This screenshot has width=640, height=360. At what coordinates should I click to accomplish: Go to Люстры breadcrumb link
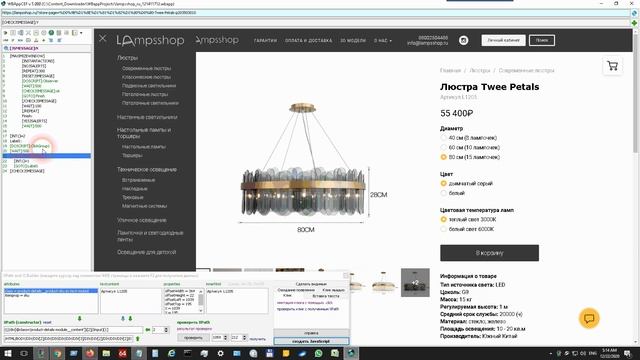coord(480,71)
